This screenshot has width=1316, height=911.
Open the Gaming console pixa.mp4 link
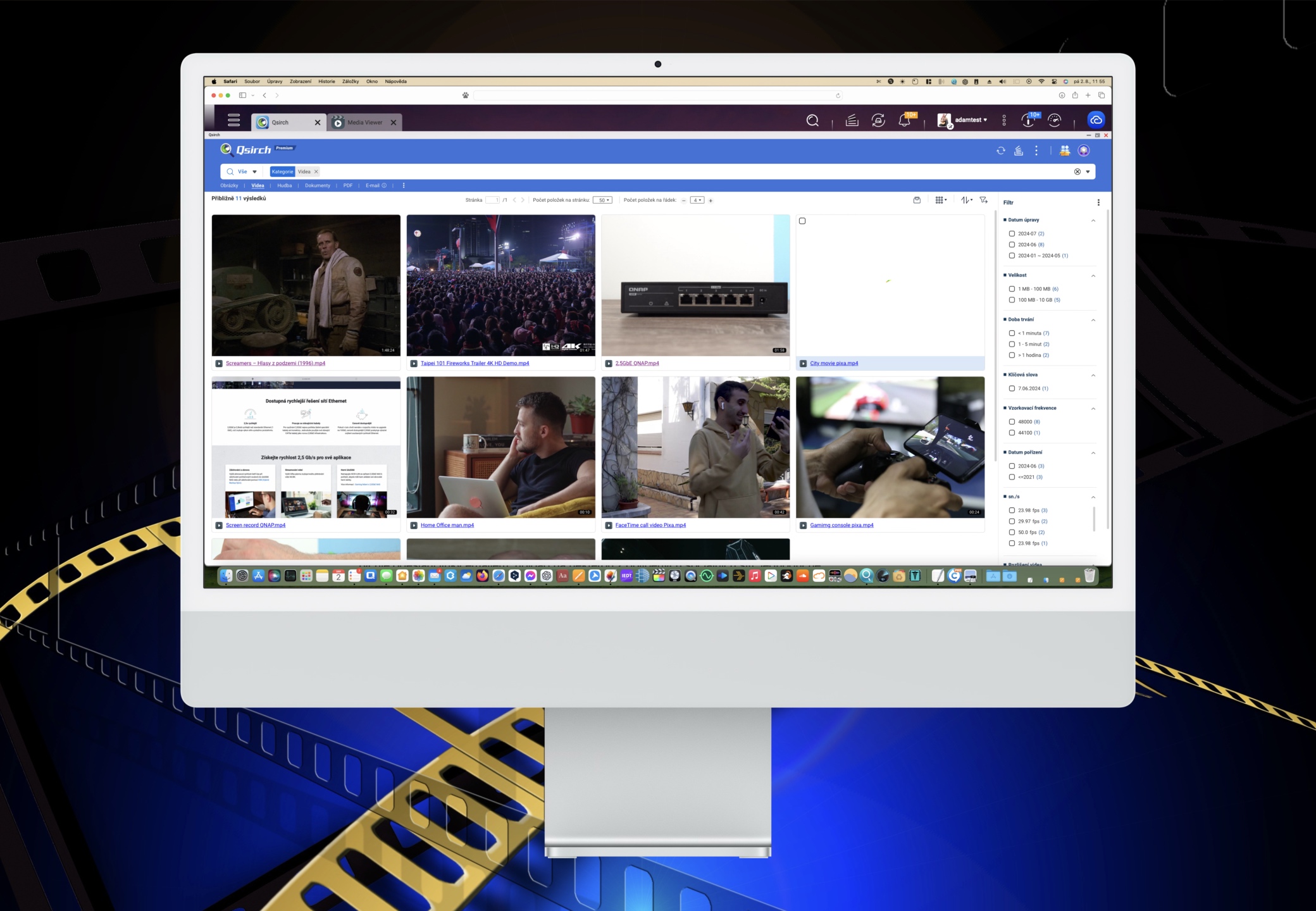841,525
